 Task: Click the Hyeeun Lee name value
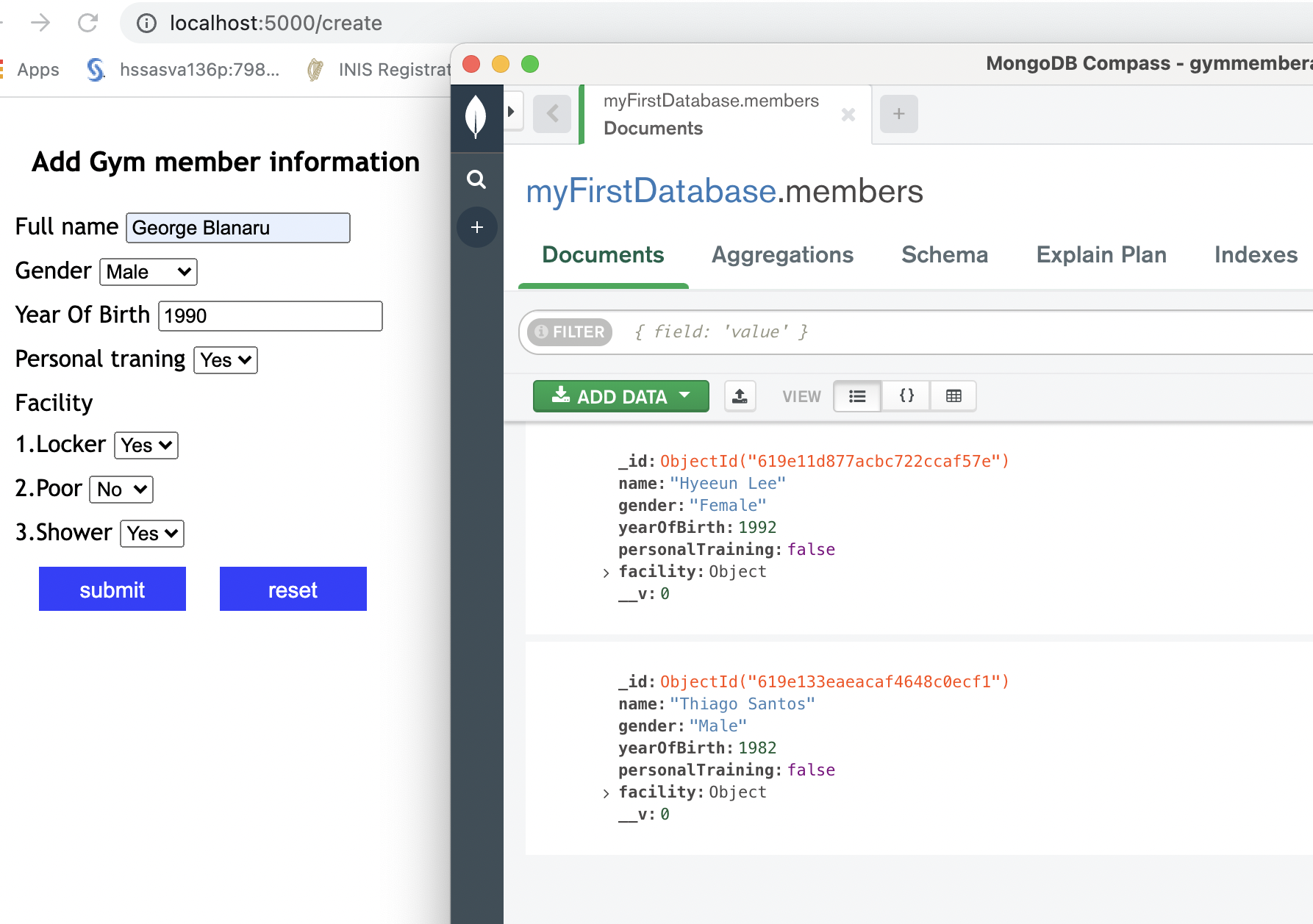[728, 484]
